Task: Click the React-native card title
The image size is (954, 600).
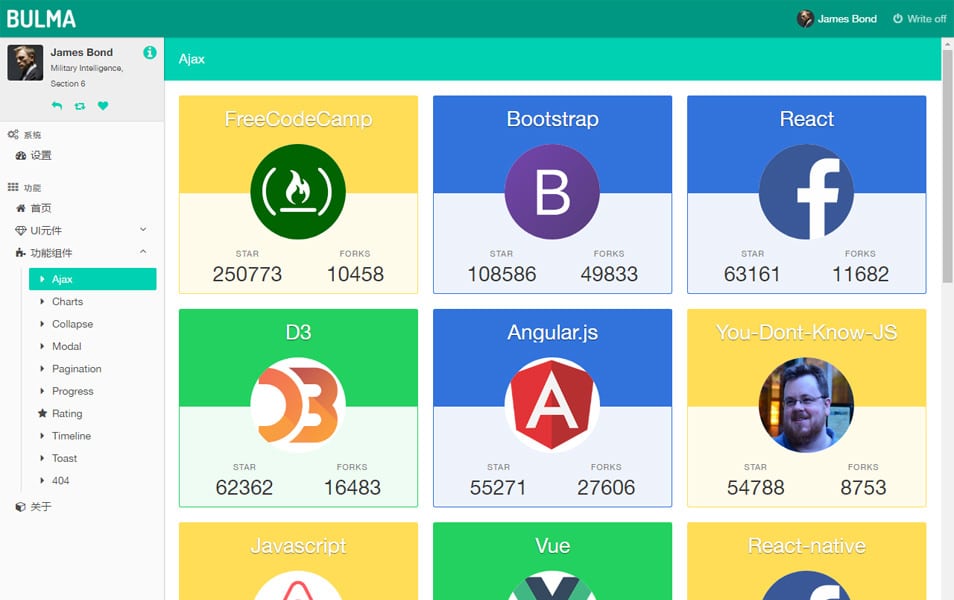Action: [806, 546]
